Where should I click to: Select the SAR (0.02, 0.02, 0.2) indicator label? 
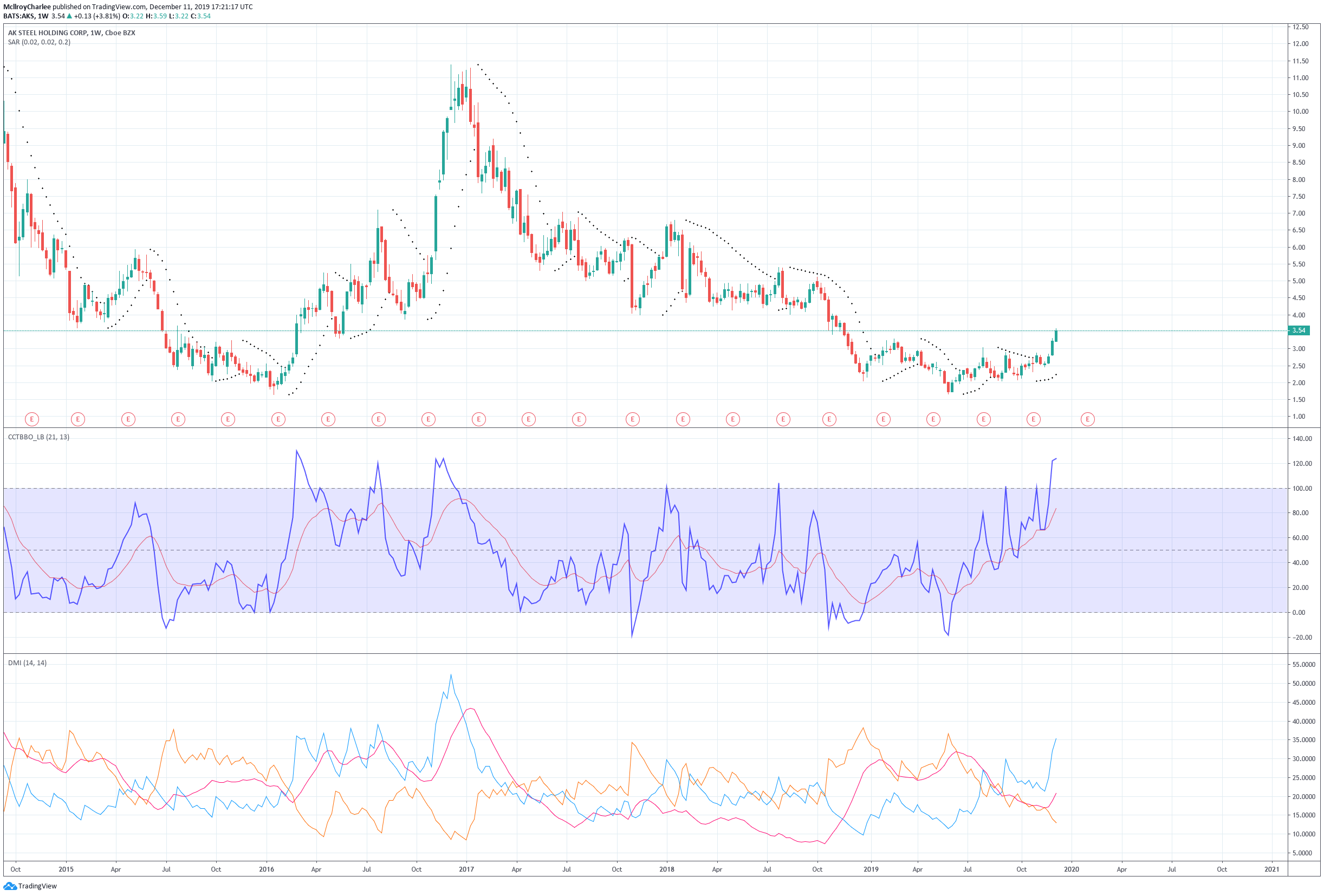pos(40,42)
